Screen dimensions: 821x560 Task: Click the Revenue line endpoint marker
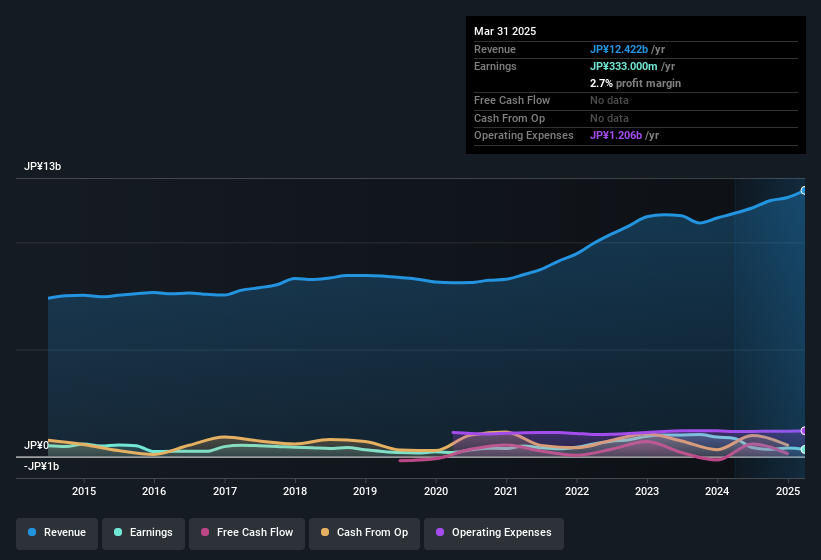tap(804, 191)
